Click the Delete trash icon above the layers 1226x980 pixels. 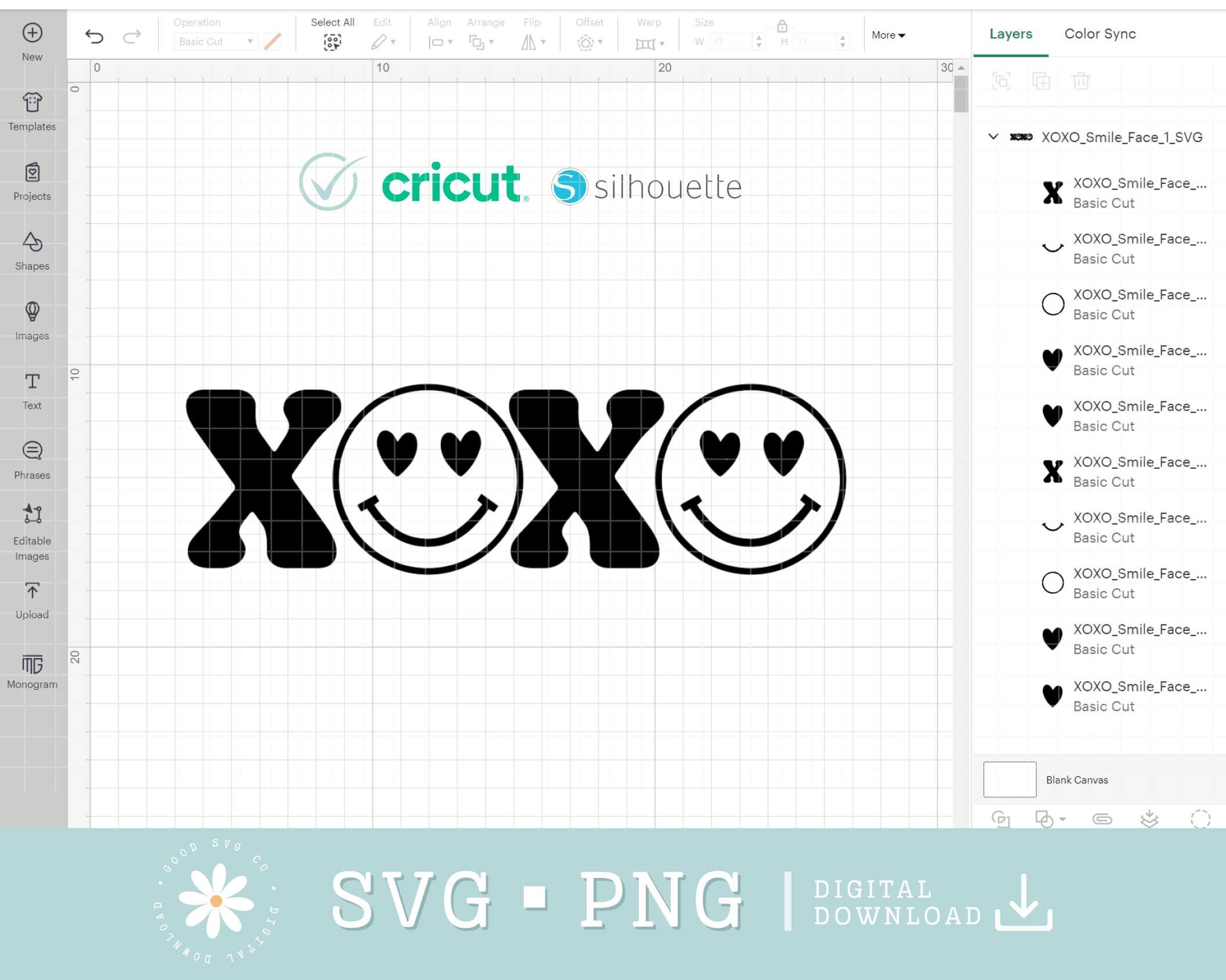coord(1080,81)
